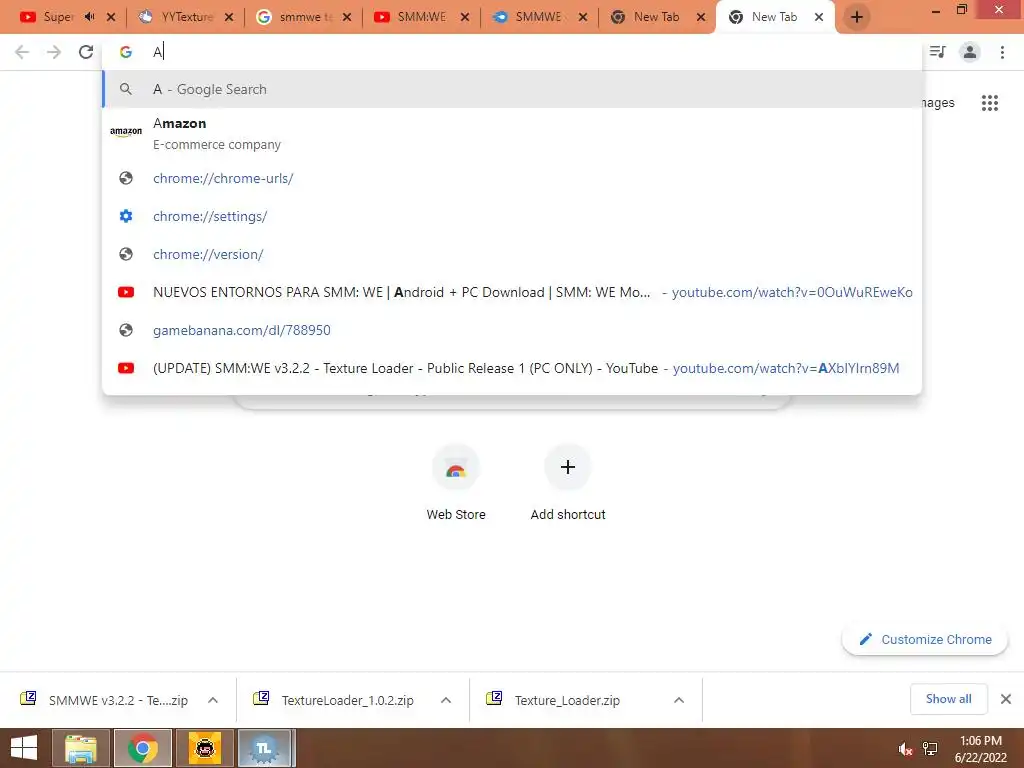Select the 'A - Google Search' suggestion
Viewport: 1024px width, 768px height.
[512, 89]
